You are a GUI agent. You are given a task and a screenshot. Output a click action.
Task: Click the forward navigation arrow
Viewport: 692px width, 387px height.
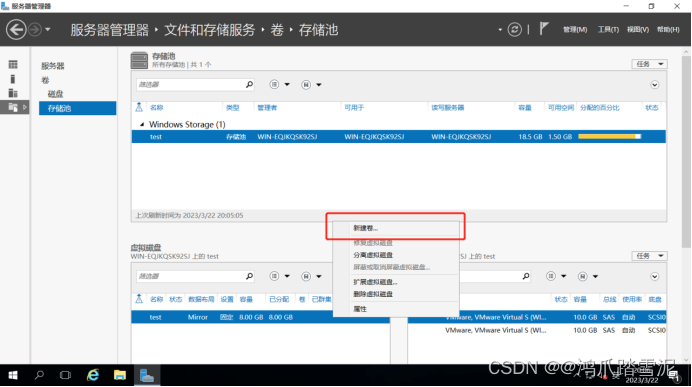pyautogui.click(x=35, y=30)
